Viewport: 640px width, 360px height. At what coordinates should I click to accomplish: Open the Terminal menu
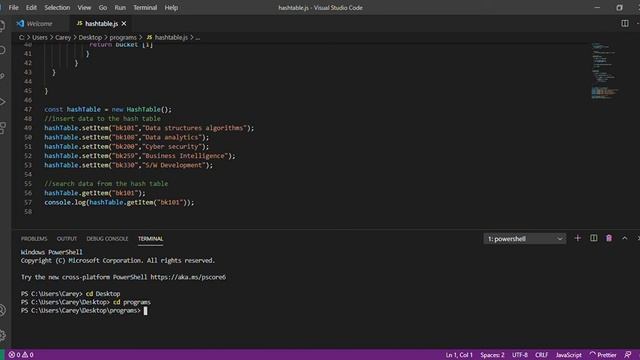tap(145, 7)
